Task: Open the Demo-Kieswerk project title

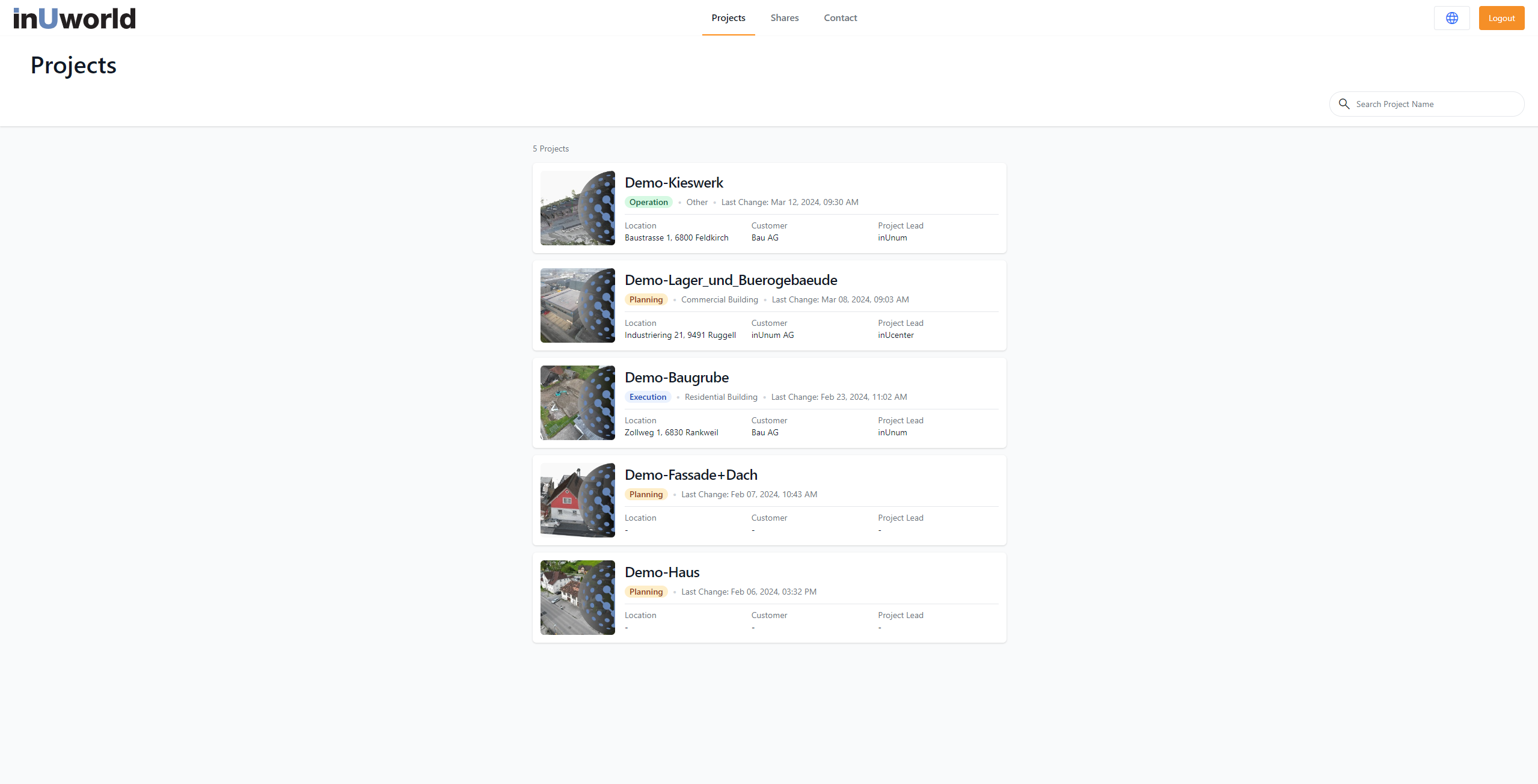Action: 673,183
